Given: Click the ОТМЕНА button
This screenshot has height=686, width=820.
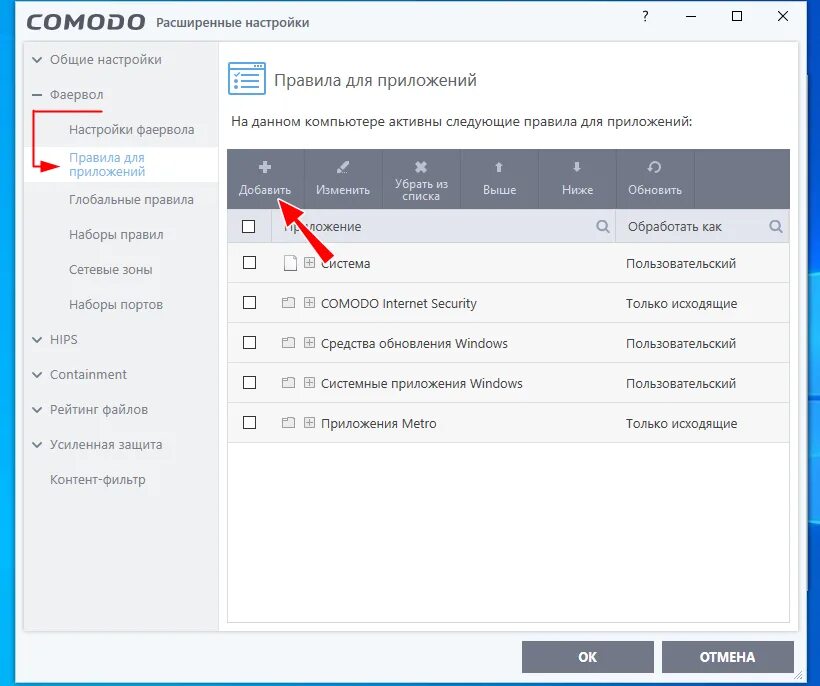Looking at the screenshot, I should coord(727,657).
